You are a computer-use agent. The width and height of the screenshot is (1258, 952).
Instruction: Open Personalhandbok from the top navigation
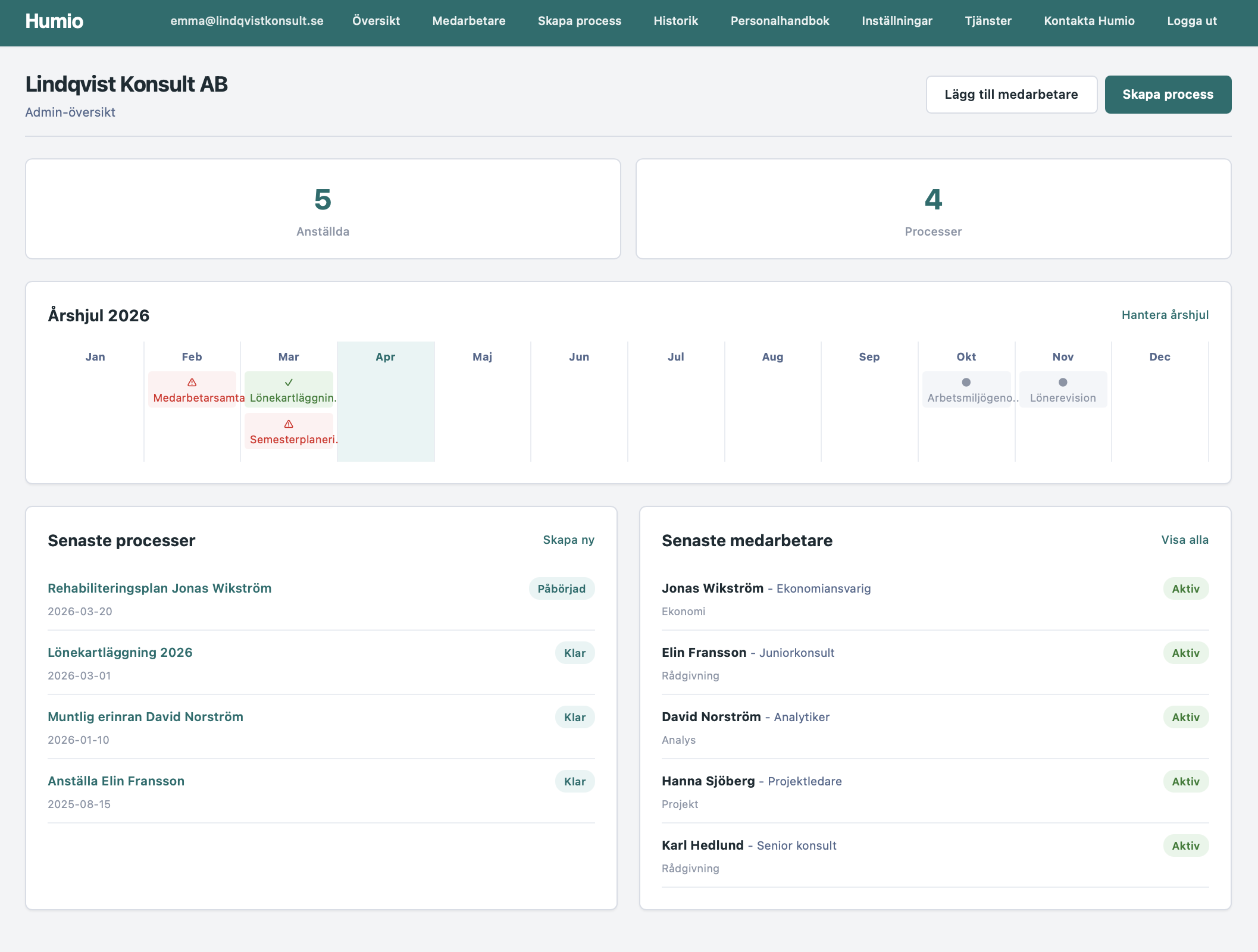780,21
